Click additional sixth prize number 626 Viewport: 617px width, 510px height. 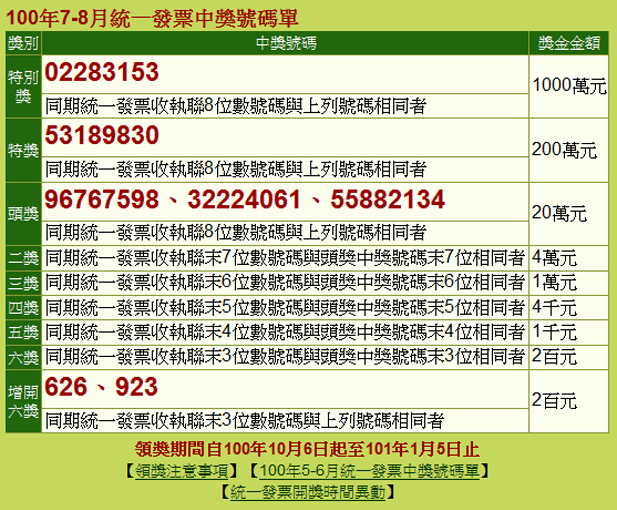[x=65, y=387]
